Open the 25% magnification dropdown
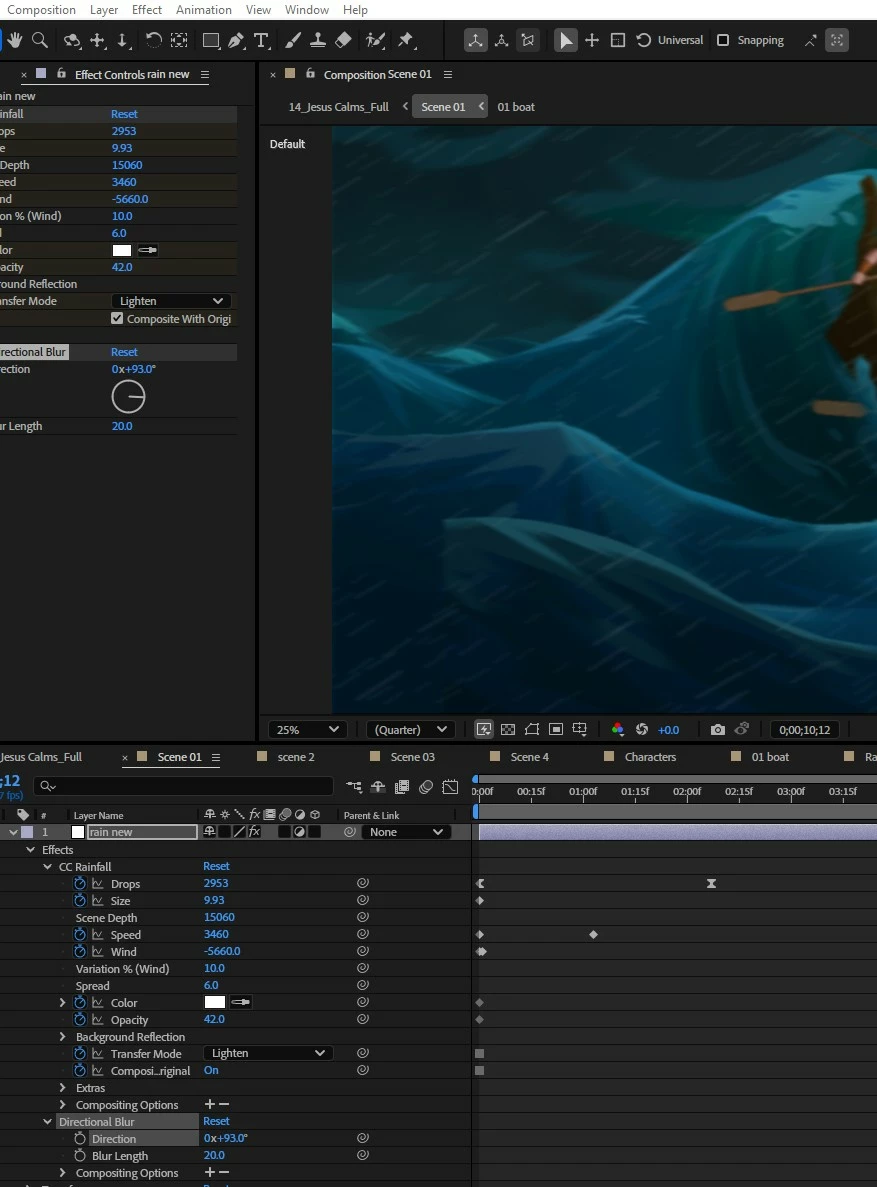This screenshot has height=1187, width=877. pos(307,729)
